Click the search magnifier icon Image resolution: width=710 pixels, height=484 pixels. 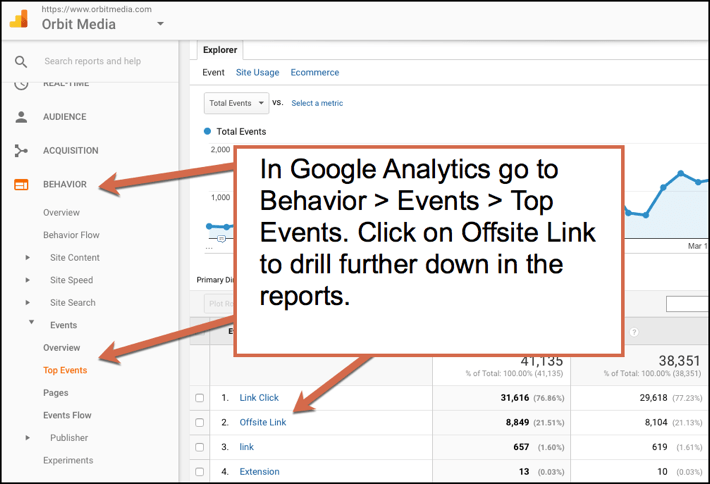coord(21,62)
